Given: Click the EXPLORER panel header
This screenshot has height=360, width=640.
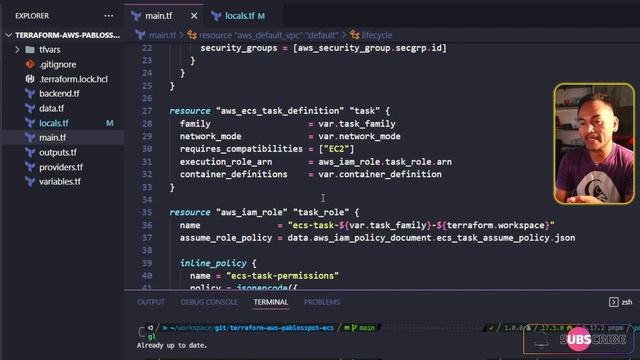Looking at the screenshot, I should (x=32, y=16).
